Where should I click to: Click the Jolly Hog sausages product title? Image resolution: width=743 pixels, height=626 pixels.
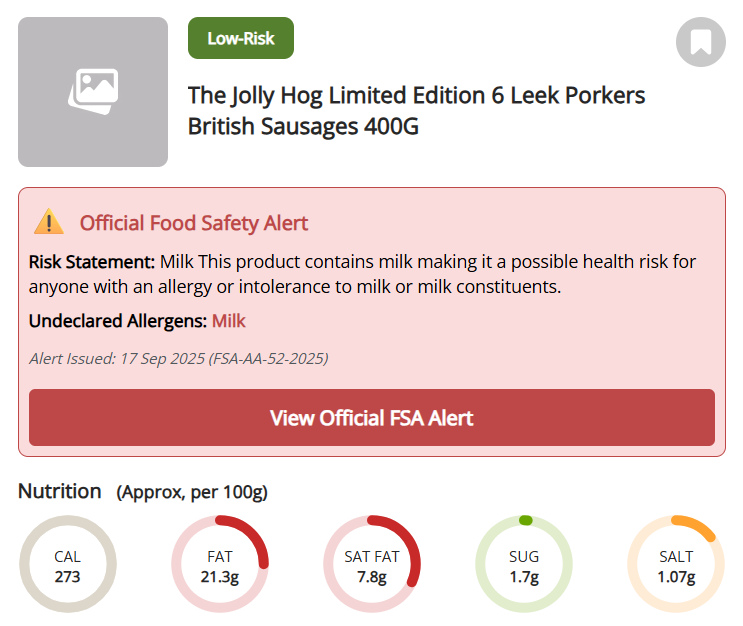point(416,111)
